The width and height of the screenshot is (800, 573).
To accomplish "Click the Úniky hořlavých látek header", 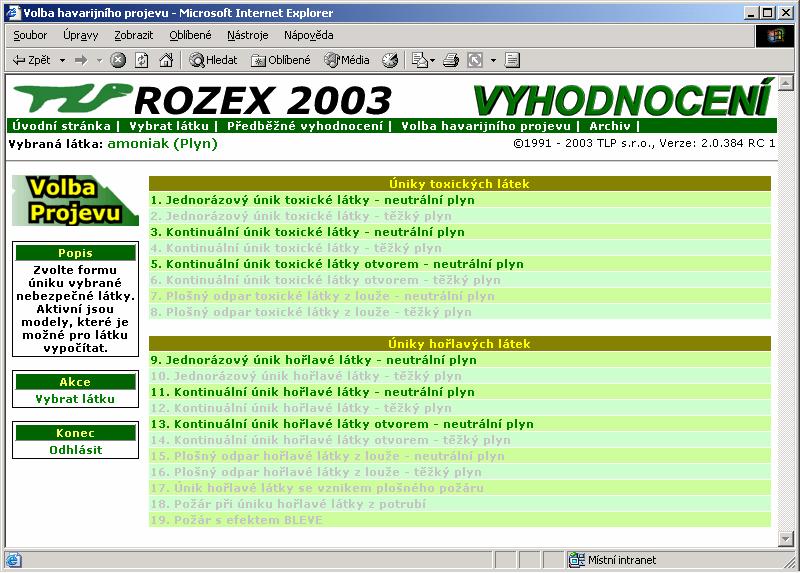I will point(459,344).
